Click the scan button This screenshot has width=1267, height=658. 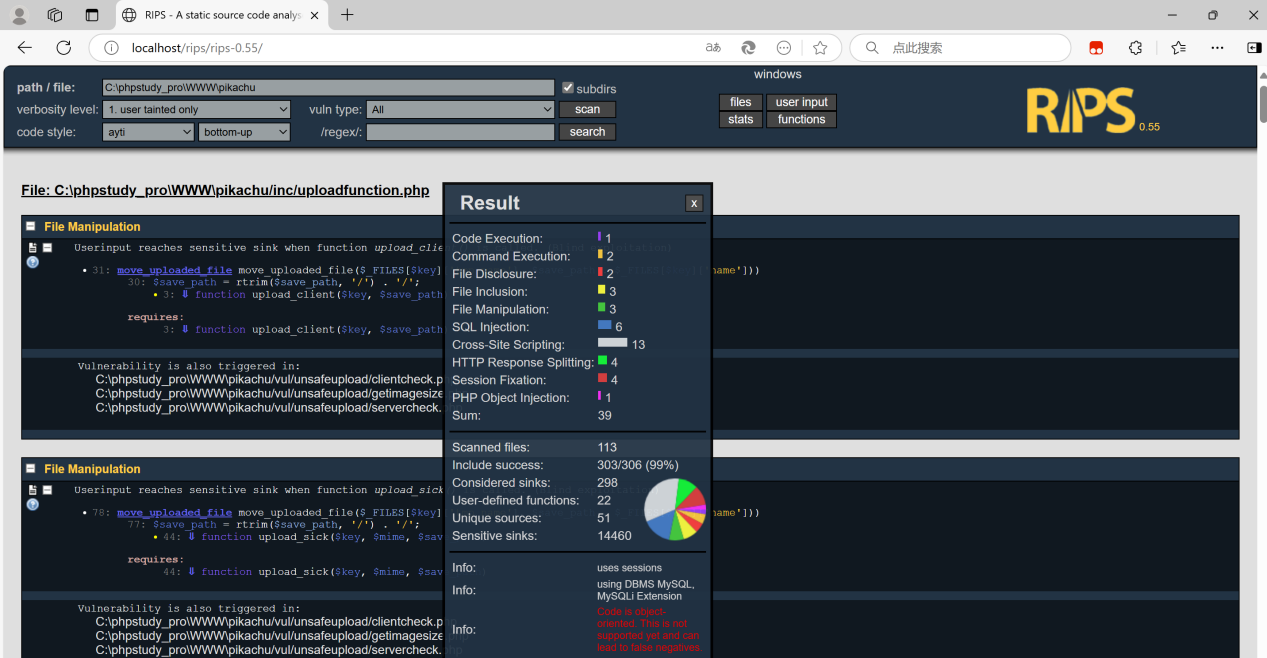click(588, 110)
